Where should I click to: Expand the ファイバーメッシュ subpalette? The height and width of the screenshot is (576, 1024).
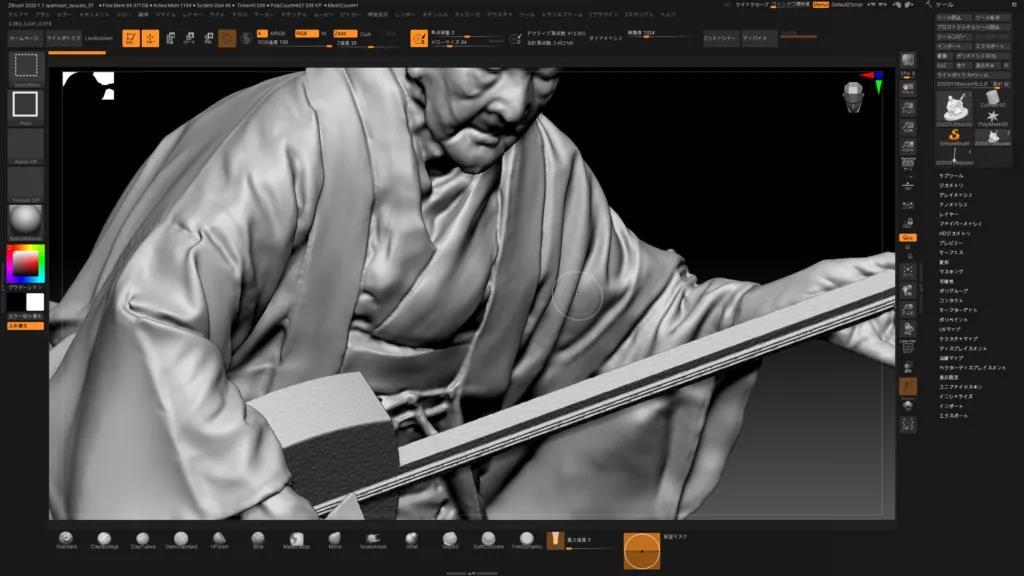tap(960, 224)
